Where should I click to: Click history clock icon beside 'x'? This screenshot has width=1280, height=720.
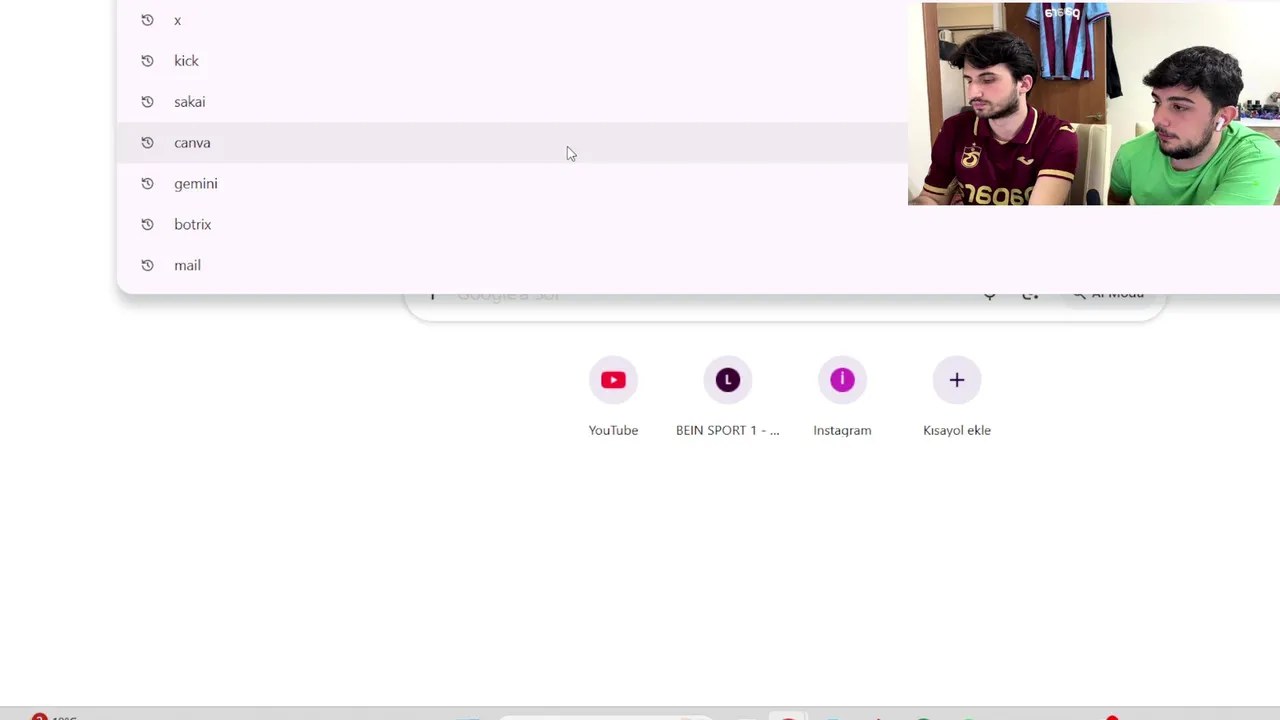click(x=147, y=20)
